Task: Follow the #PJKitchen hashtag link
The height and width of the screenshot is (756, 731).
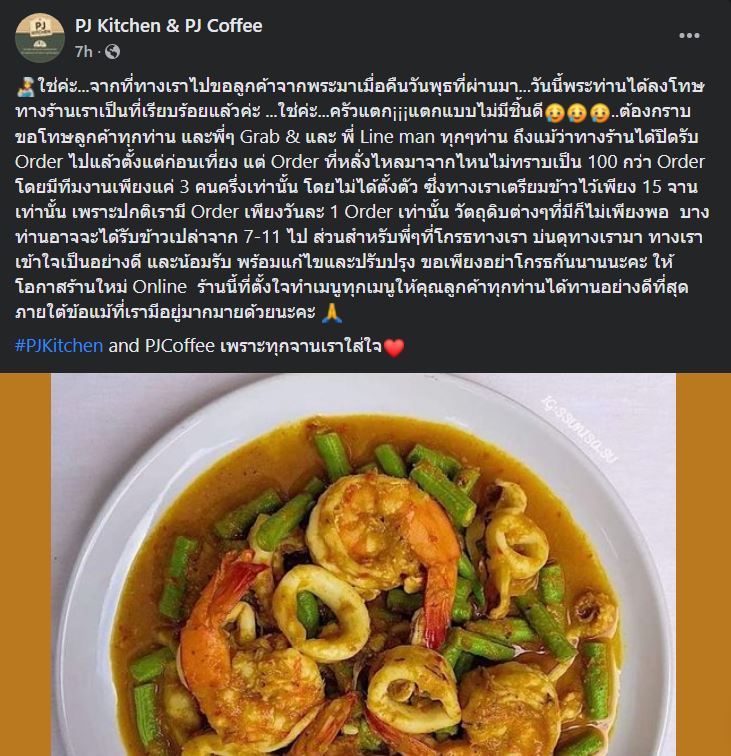Action: pos(59,346)
